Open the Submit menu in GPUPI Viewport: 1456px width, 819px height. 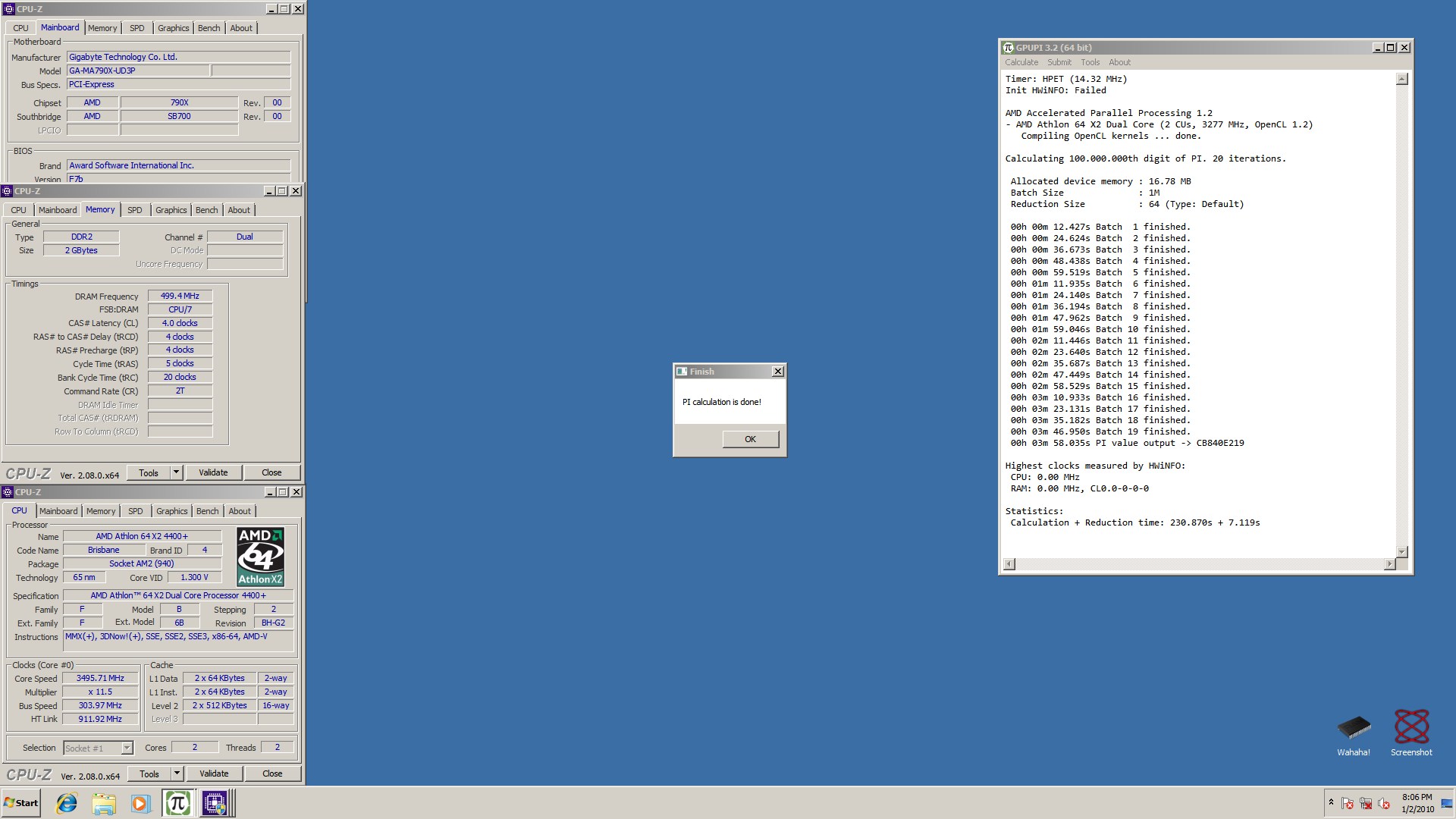click(x=1059, y=62)
